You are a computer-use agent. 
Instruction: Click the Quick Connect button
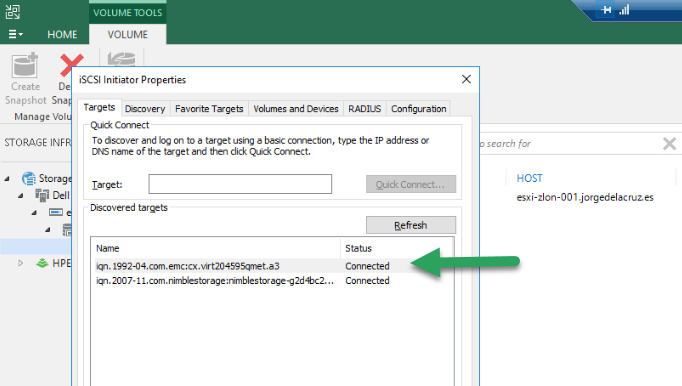click(411, 184)
